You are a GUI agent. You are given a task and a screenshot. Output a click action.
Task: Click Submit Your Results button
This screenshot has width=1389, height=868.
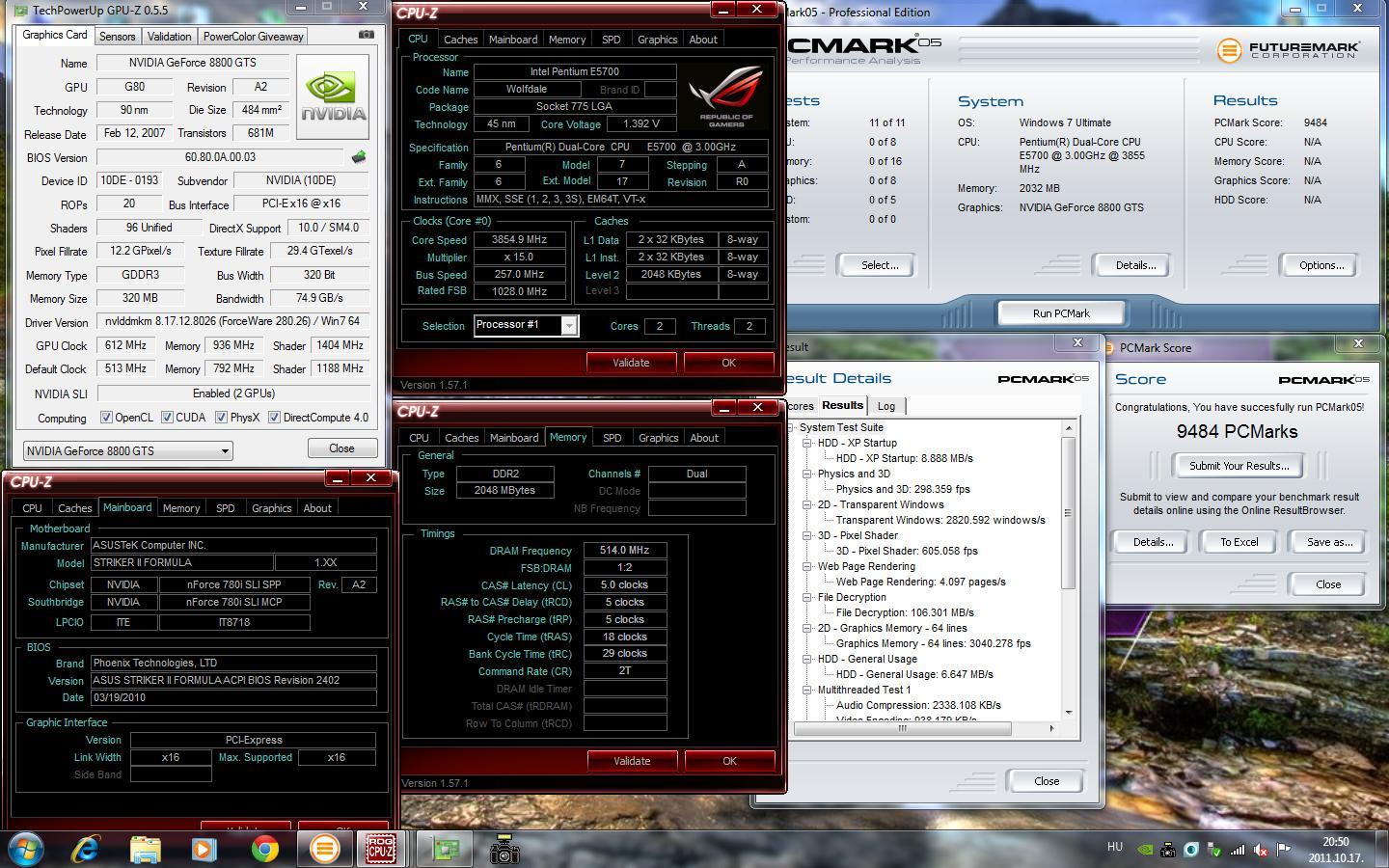tap(1239, 466)
